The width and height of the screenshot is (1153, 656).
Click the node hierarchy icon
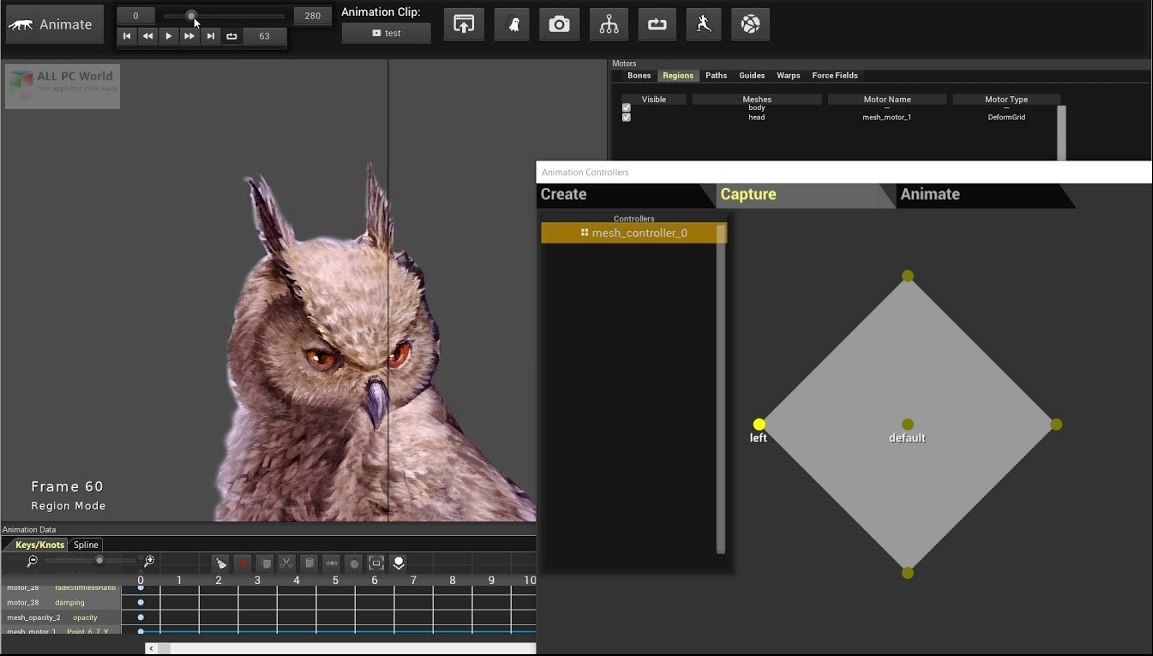coord(608,24)
